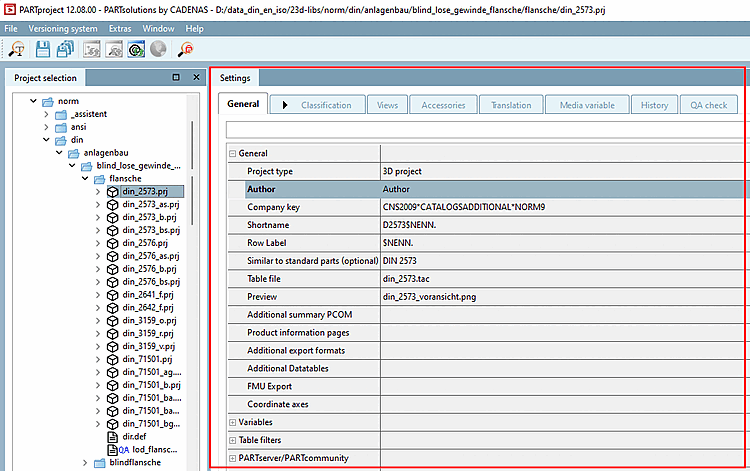Expand the PARTserver/PARTcommunity section
The height and width of the screenshot is (471, 750).
[x=232, y=459]
